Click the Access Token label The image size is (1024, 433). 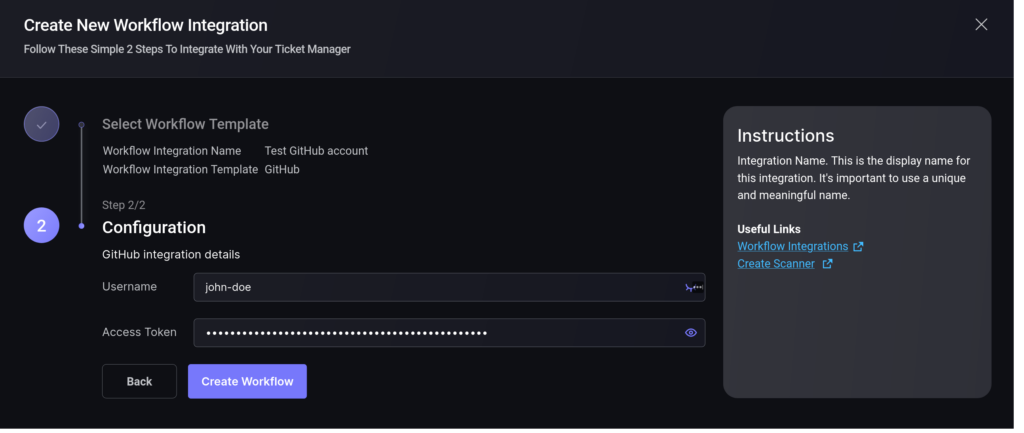pos(139,332)
